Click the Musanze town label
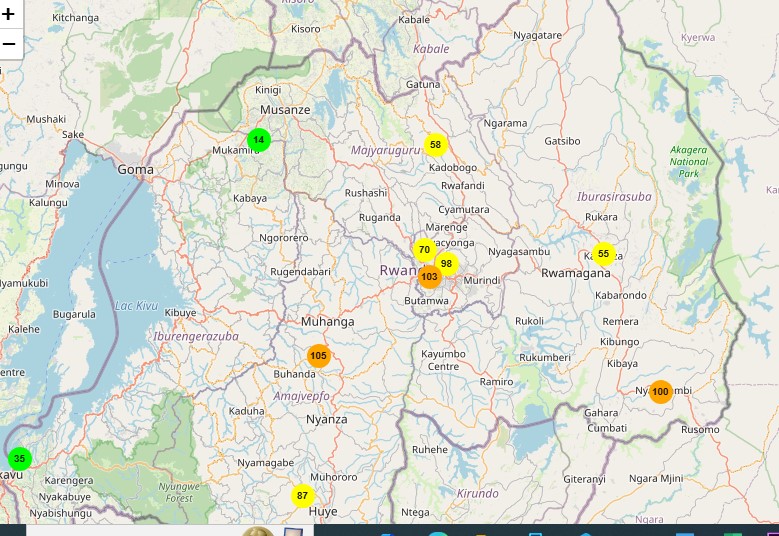This screenshot has height=536, width=779. pos(285,109)
